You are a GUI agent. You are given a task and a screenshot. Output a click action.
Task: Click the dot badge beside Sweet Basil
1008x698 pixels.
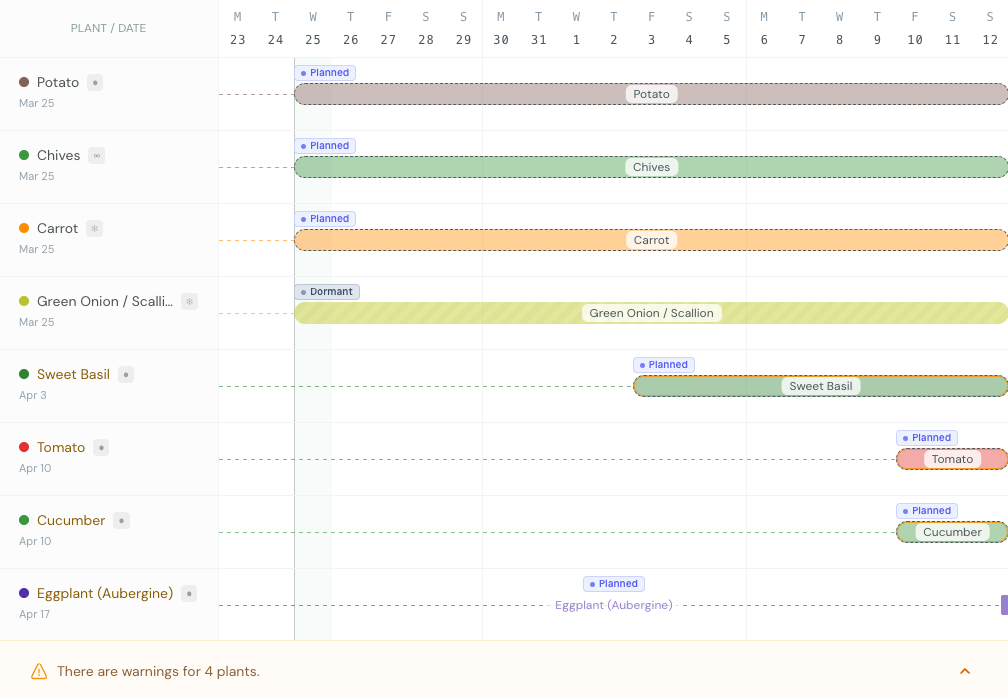pos(126,375)
